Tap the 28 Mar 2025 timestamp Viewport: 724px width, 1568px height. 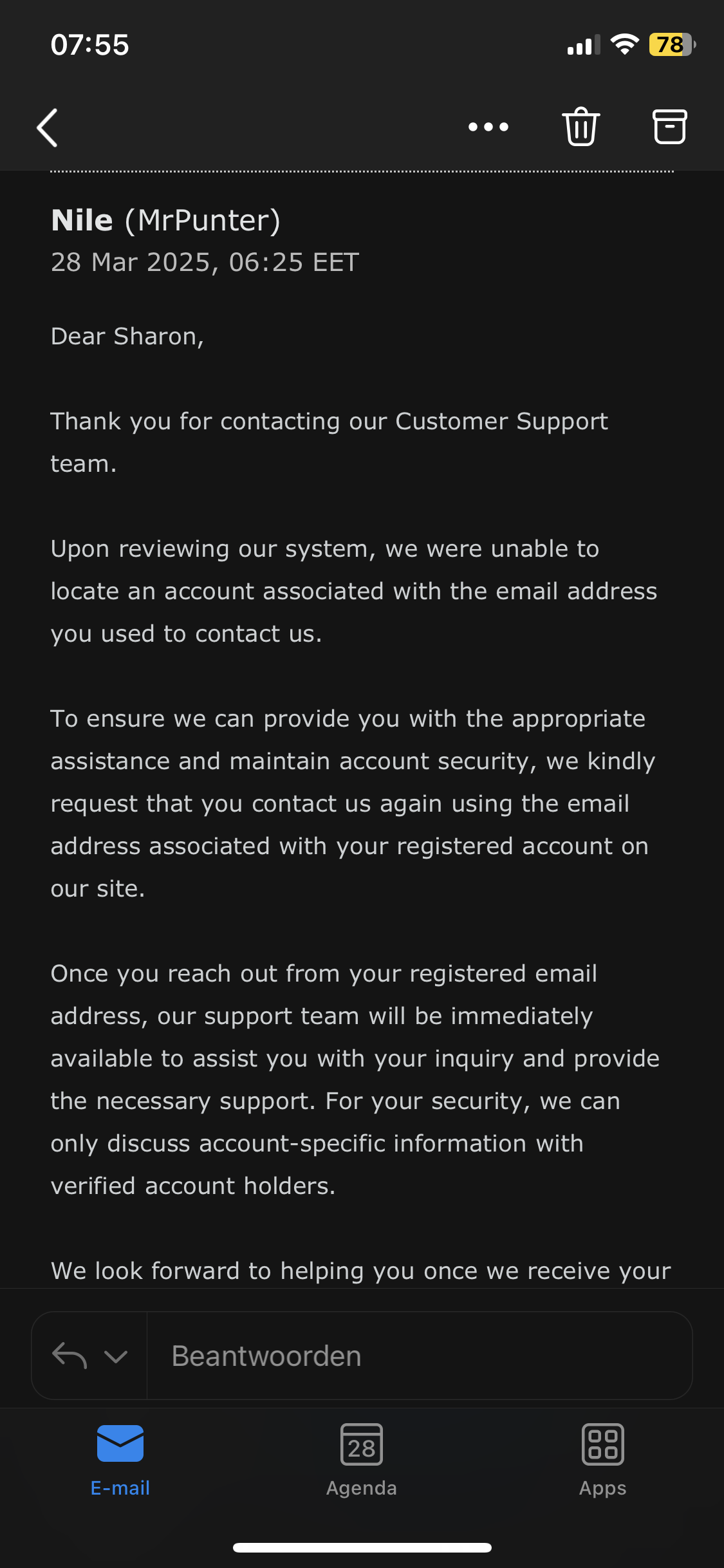click(x=205, y=263)
